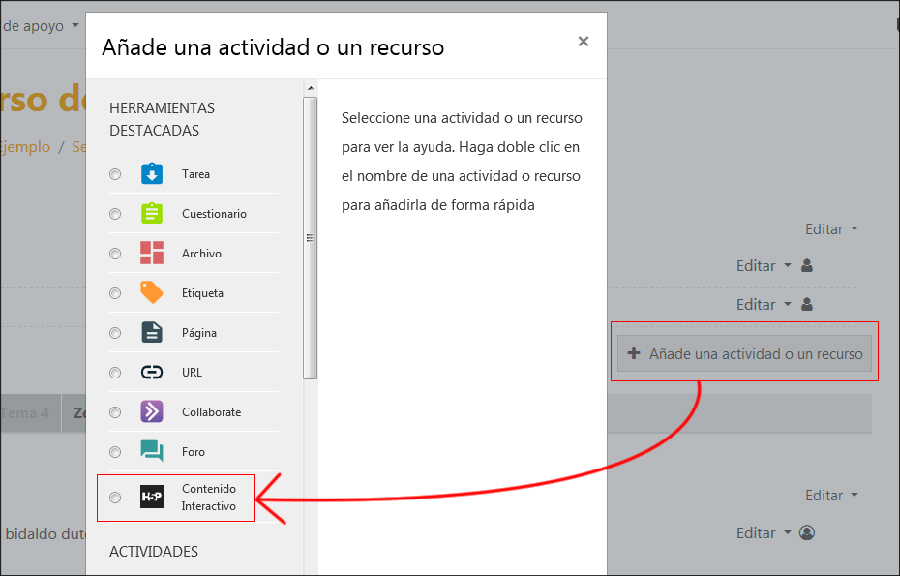900x576 pixels.
Task: Click the Página document icon
Action: click(x=151, y=333)
